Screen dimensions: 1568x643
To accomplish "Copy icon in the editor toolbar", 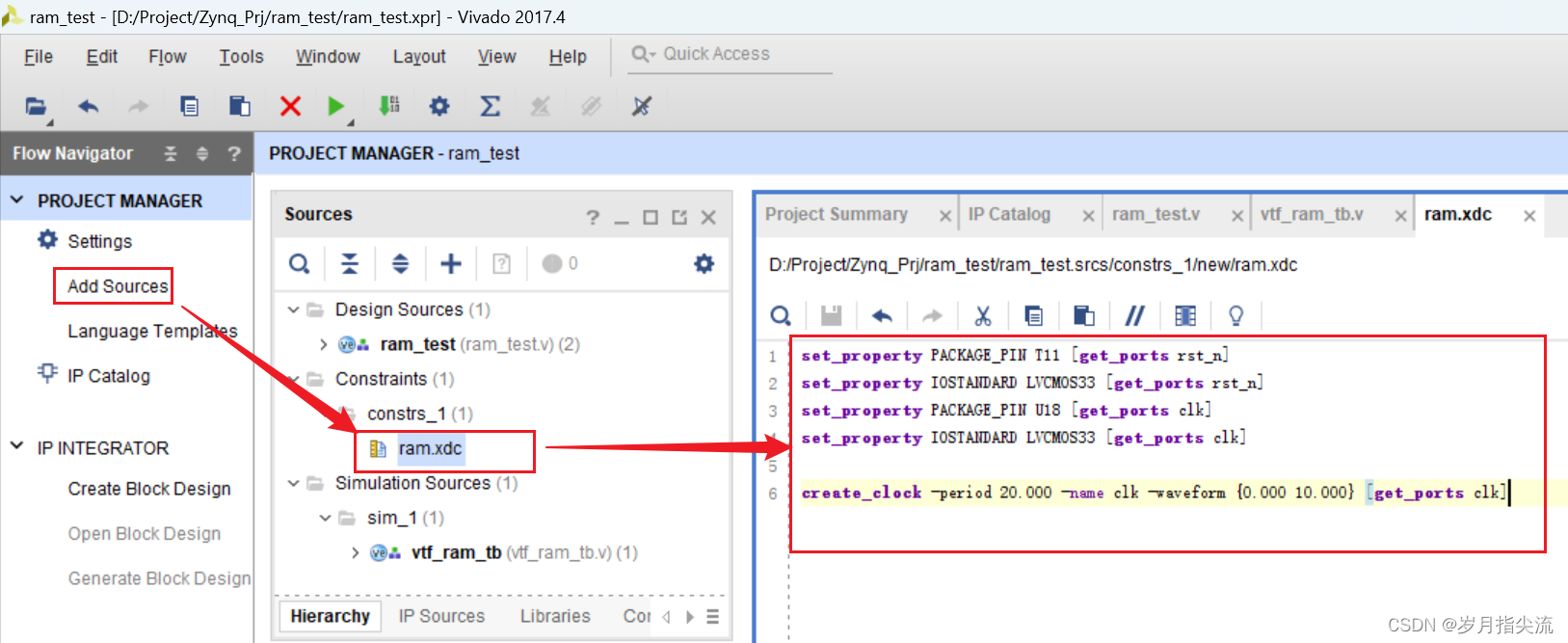I will click(x=1033, y=315).
